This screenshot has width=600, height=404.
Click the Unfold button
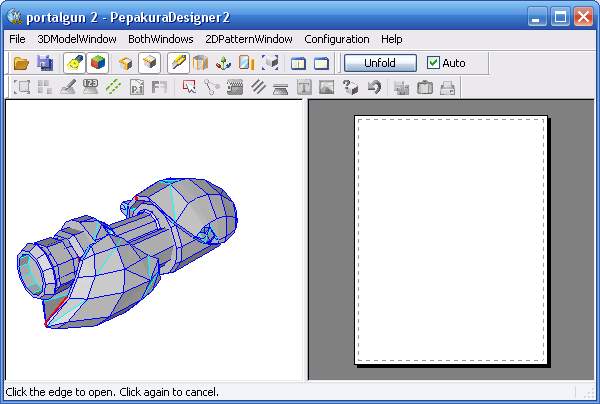click(x=380, y=63)
